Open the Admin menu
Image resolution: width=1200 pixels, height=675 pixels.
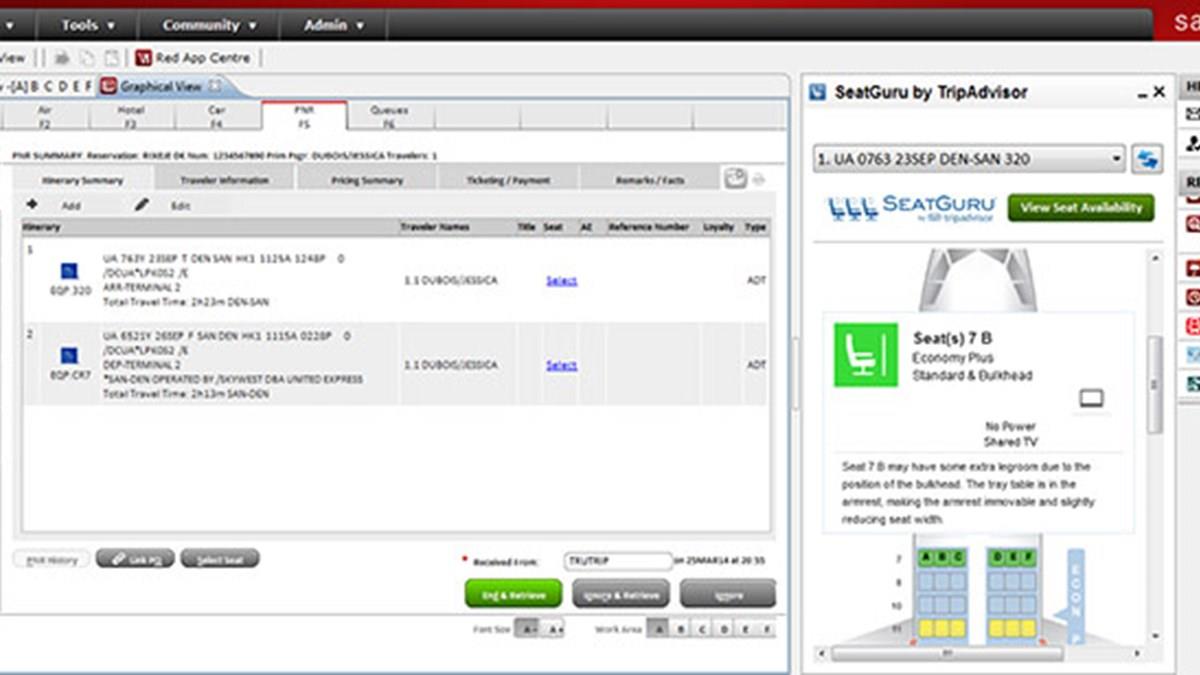(x=333, y=25)
